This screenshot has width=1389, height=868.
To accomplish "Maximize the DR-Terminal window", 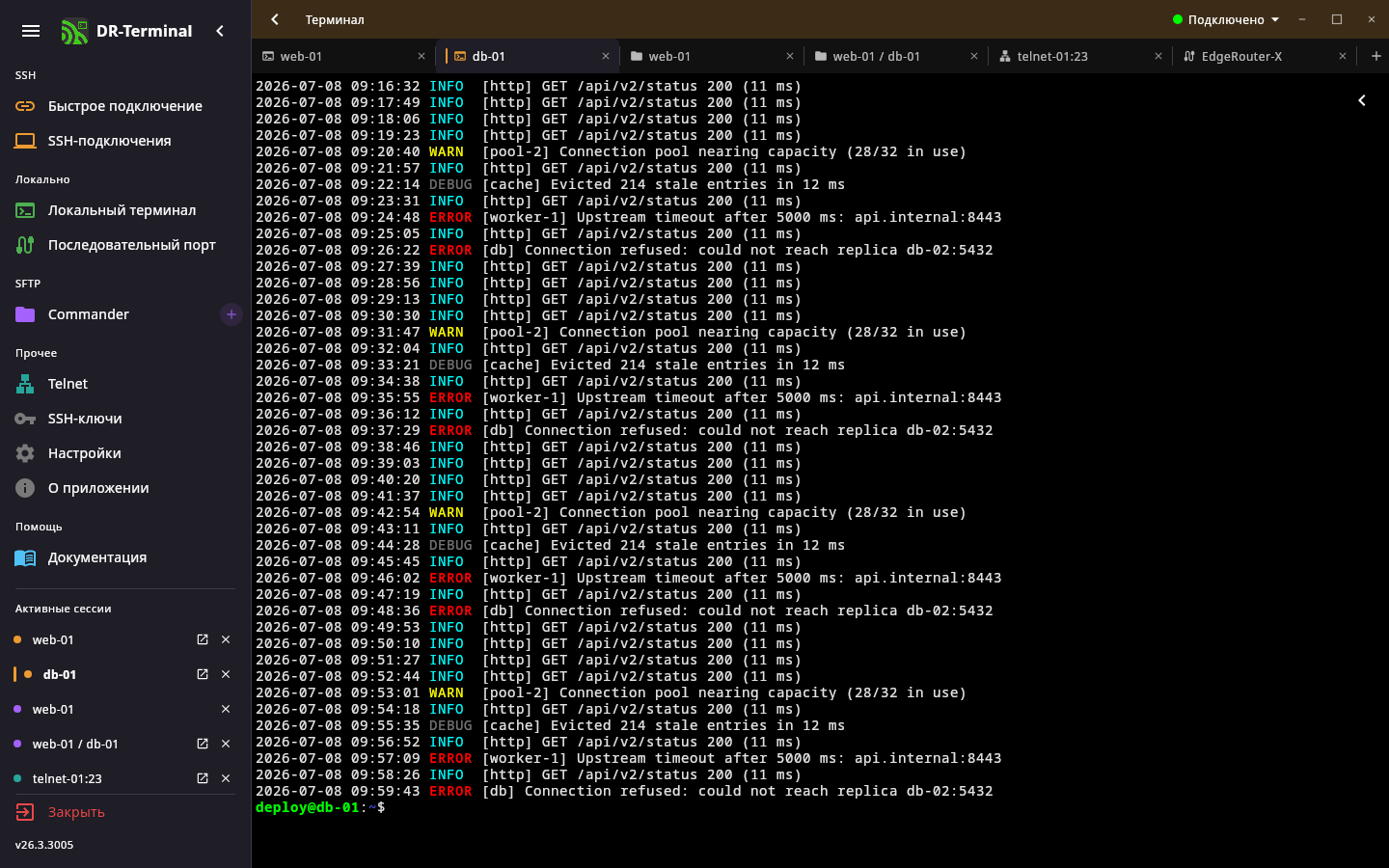I will point(1337,19).
